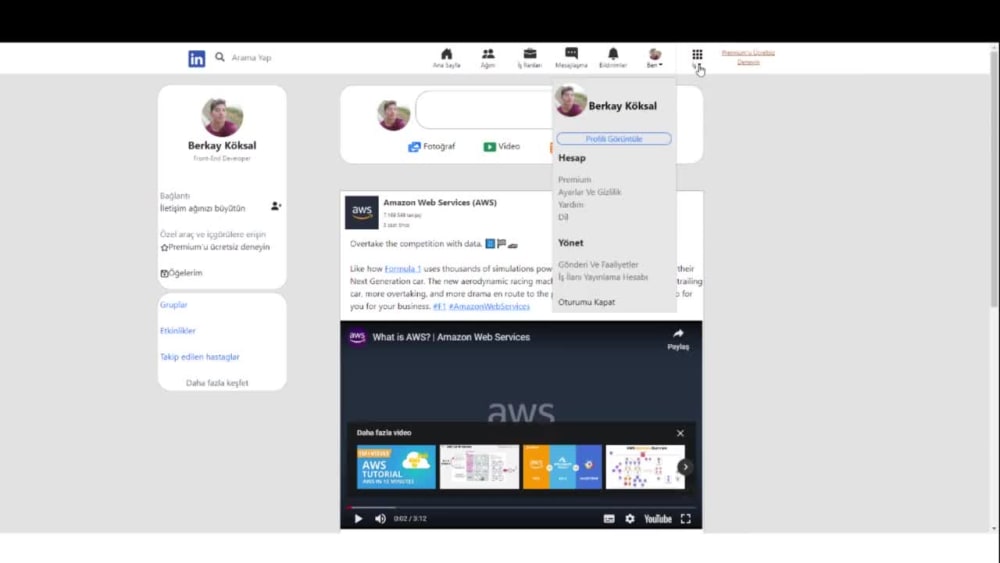Viewport: 1000px width, 563px height.
Task: Click the #F1 hashtag
Action: tap(439, 307)
